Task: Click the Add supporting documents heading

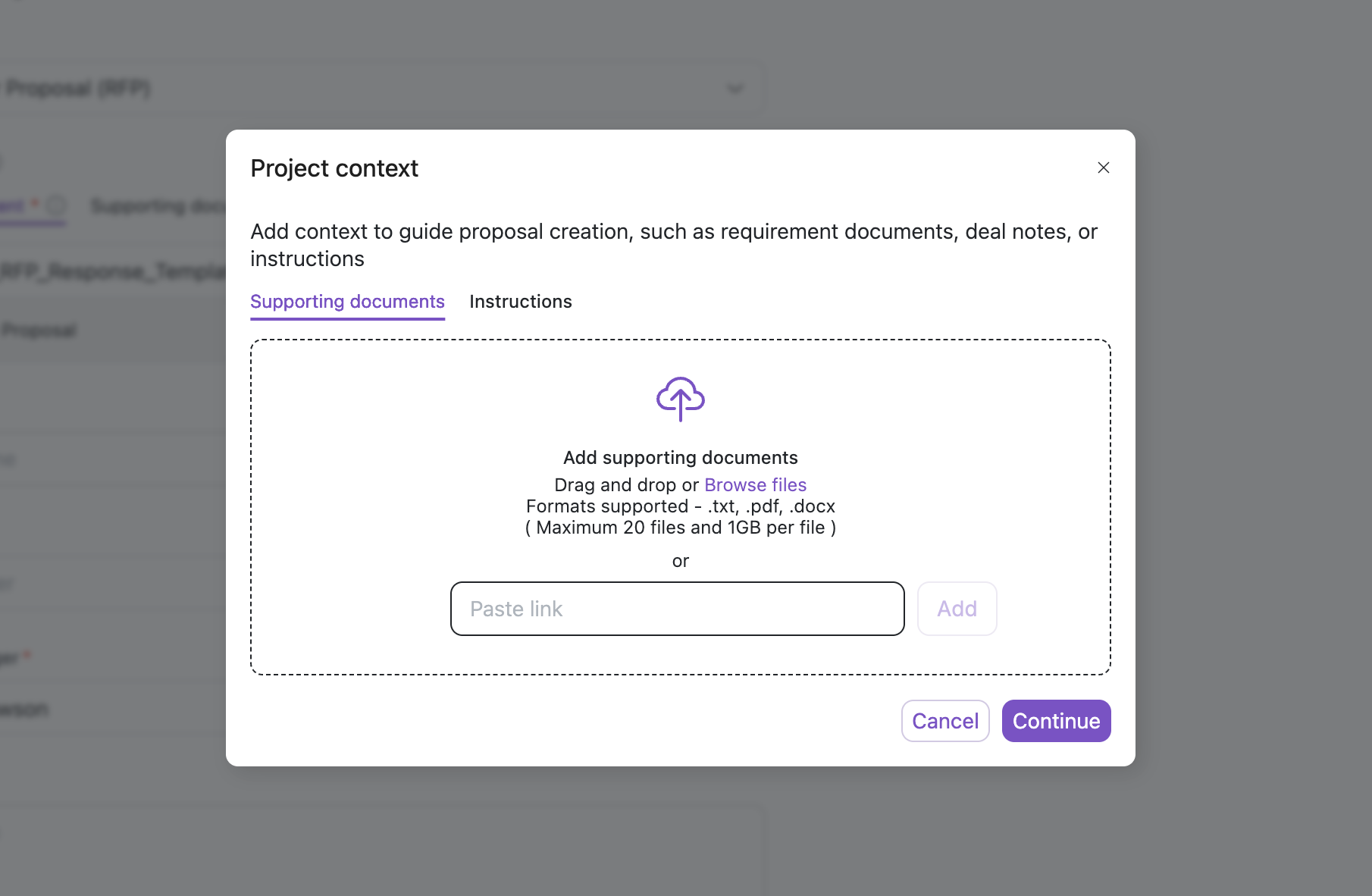Action: pos(681,458)
